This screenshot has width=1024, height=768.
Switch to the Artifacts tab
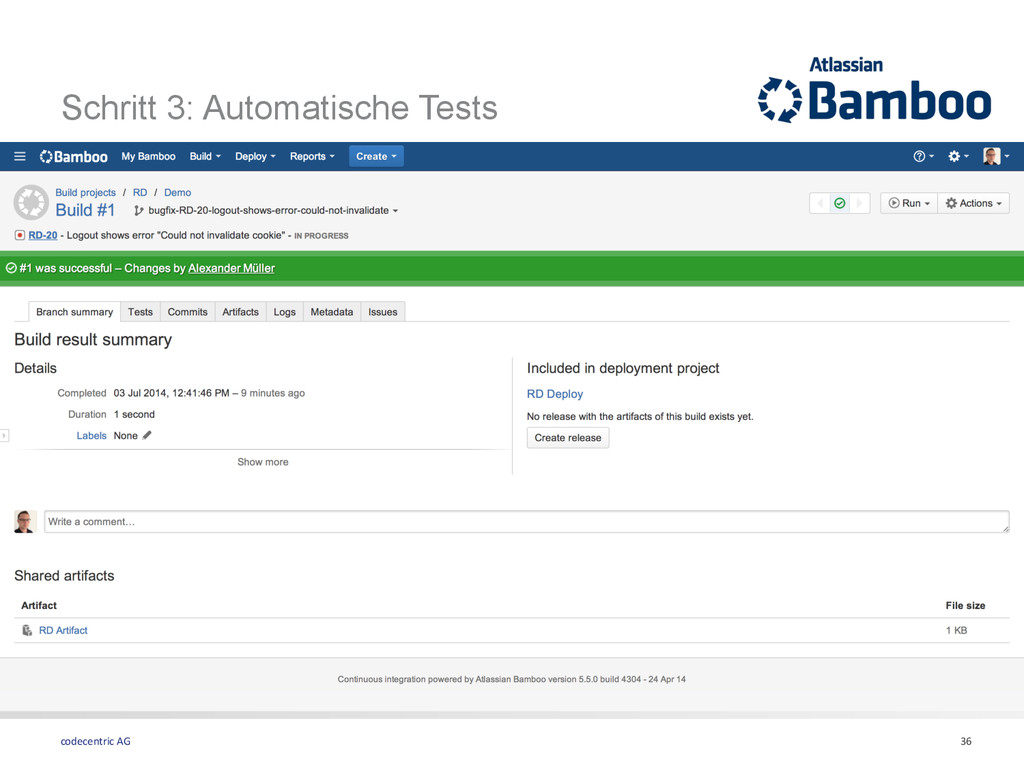pos(240,312)
